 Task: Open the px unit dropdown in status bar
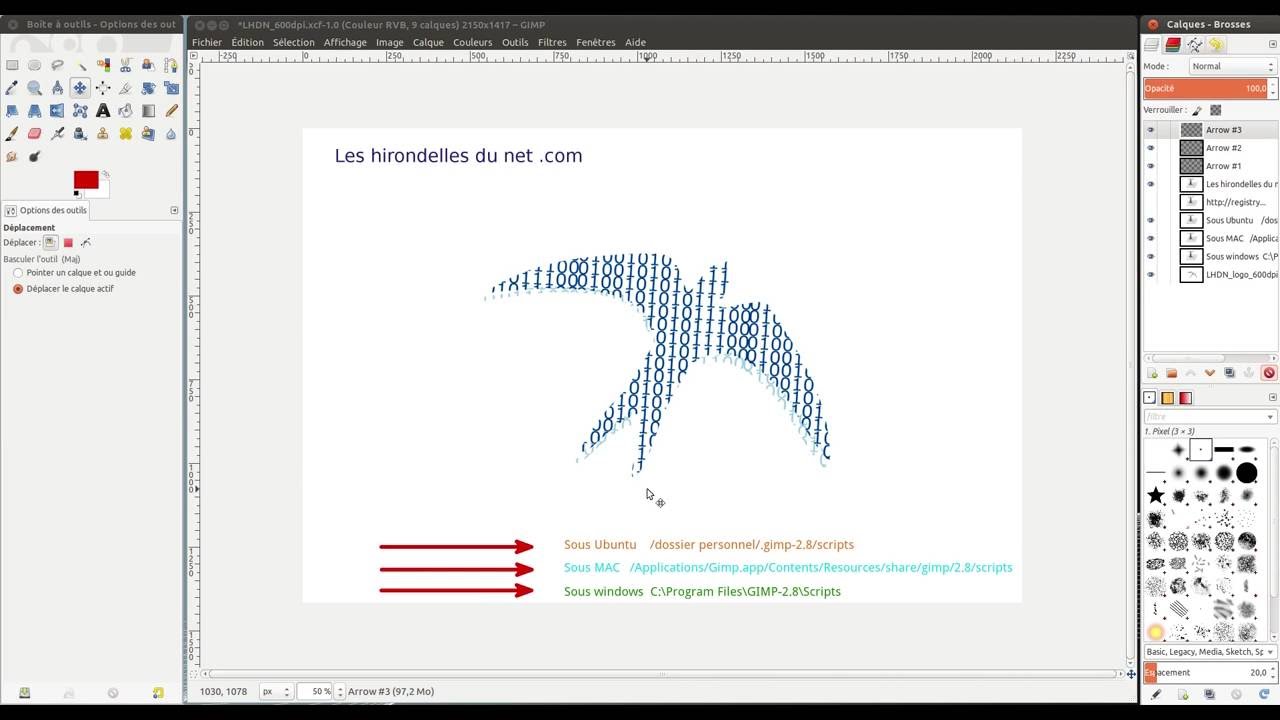[276, 691]
